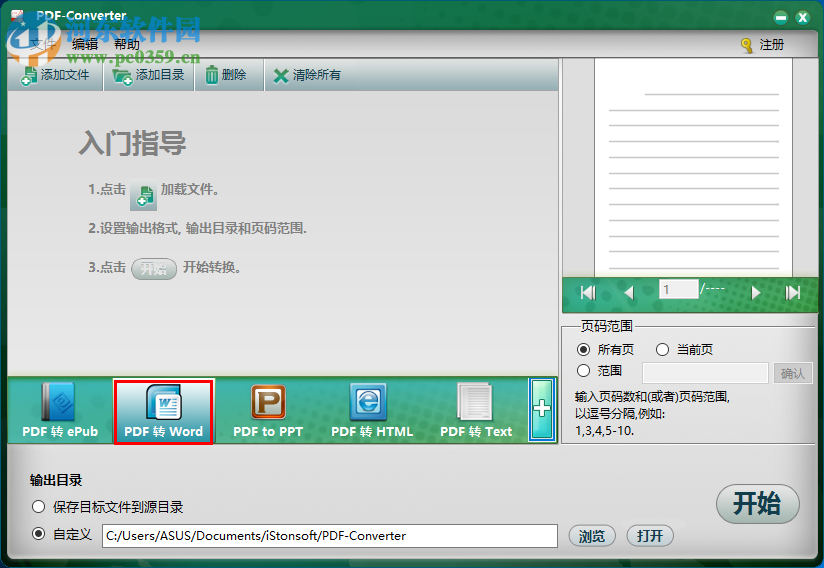Click the 添加目录 (Add Folder) toolbar button
Viewport: 824px width, 568px height.
[149, 75]
